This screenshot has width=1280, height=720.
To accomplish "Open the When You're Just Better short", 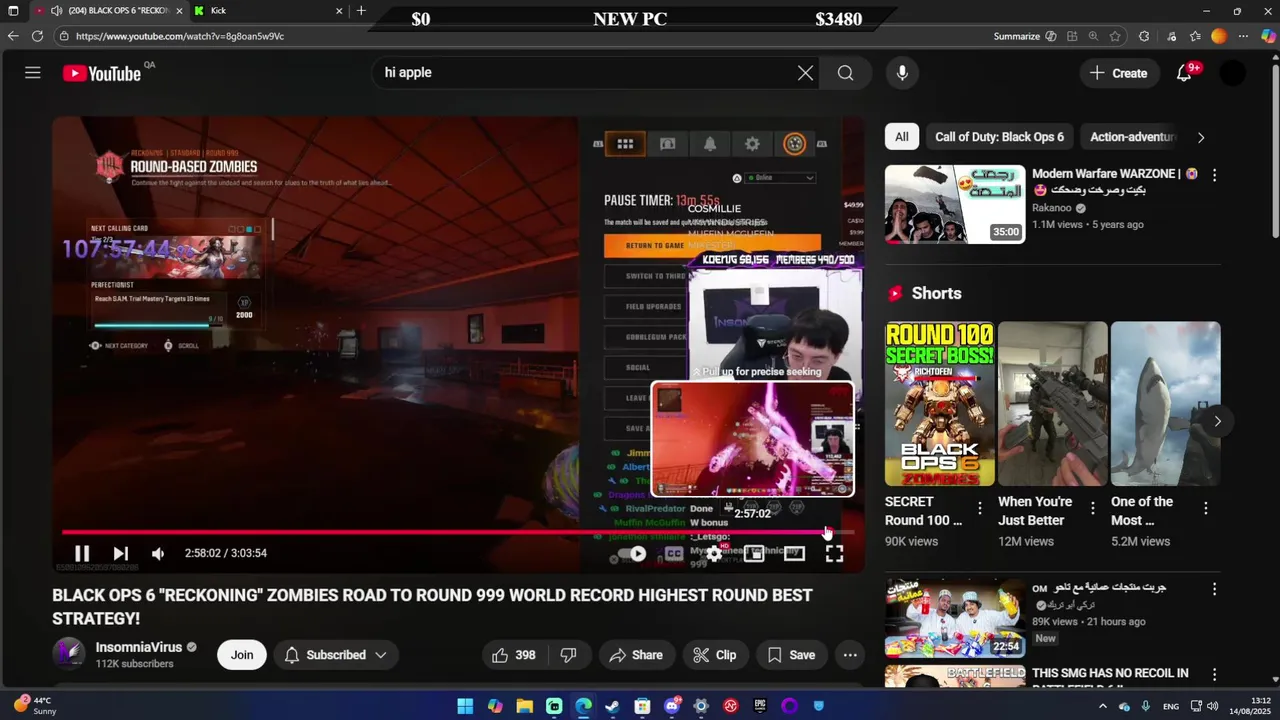I will tap(1052, 403).
